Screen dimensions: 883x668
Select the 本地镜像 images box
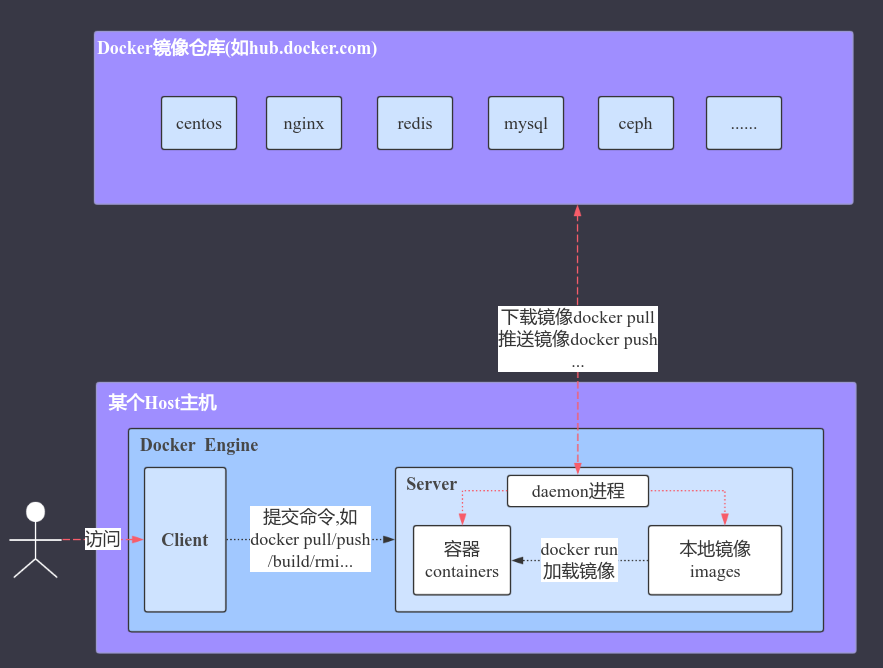(x=715, y=560)
